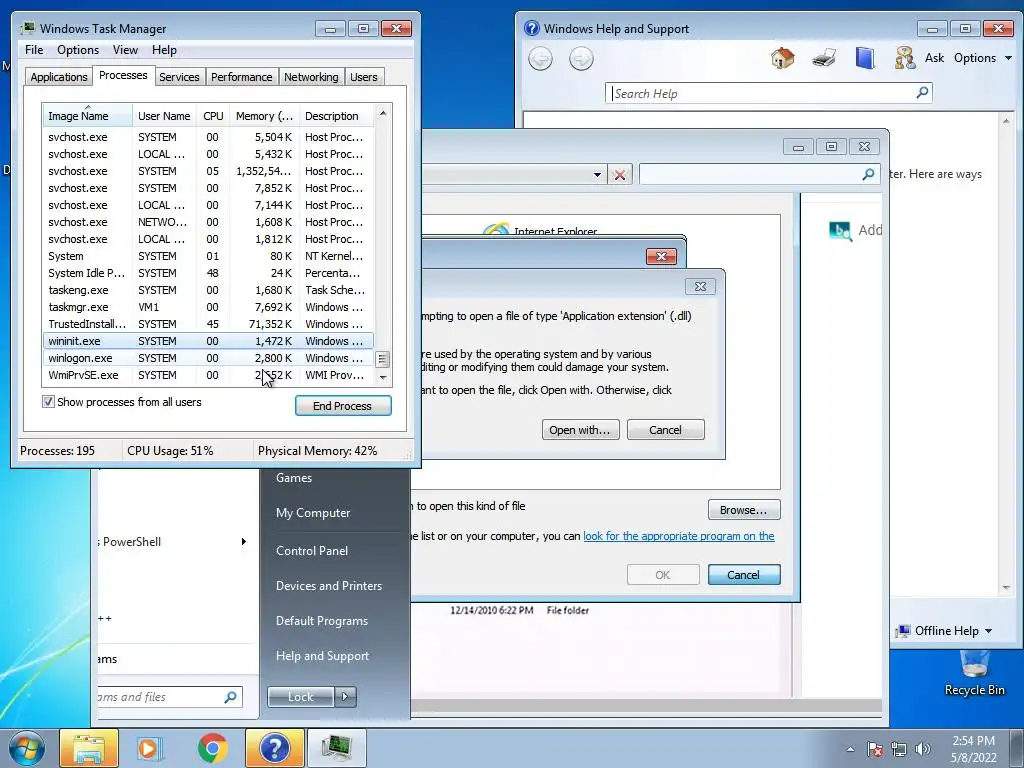Open the File menu in Task Manager
Image resolution: width=1024 pixels, height=768 pixels.
34,50
